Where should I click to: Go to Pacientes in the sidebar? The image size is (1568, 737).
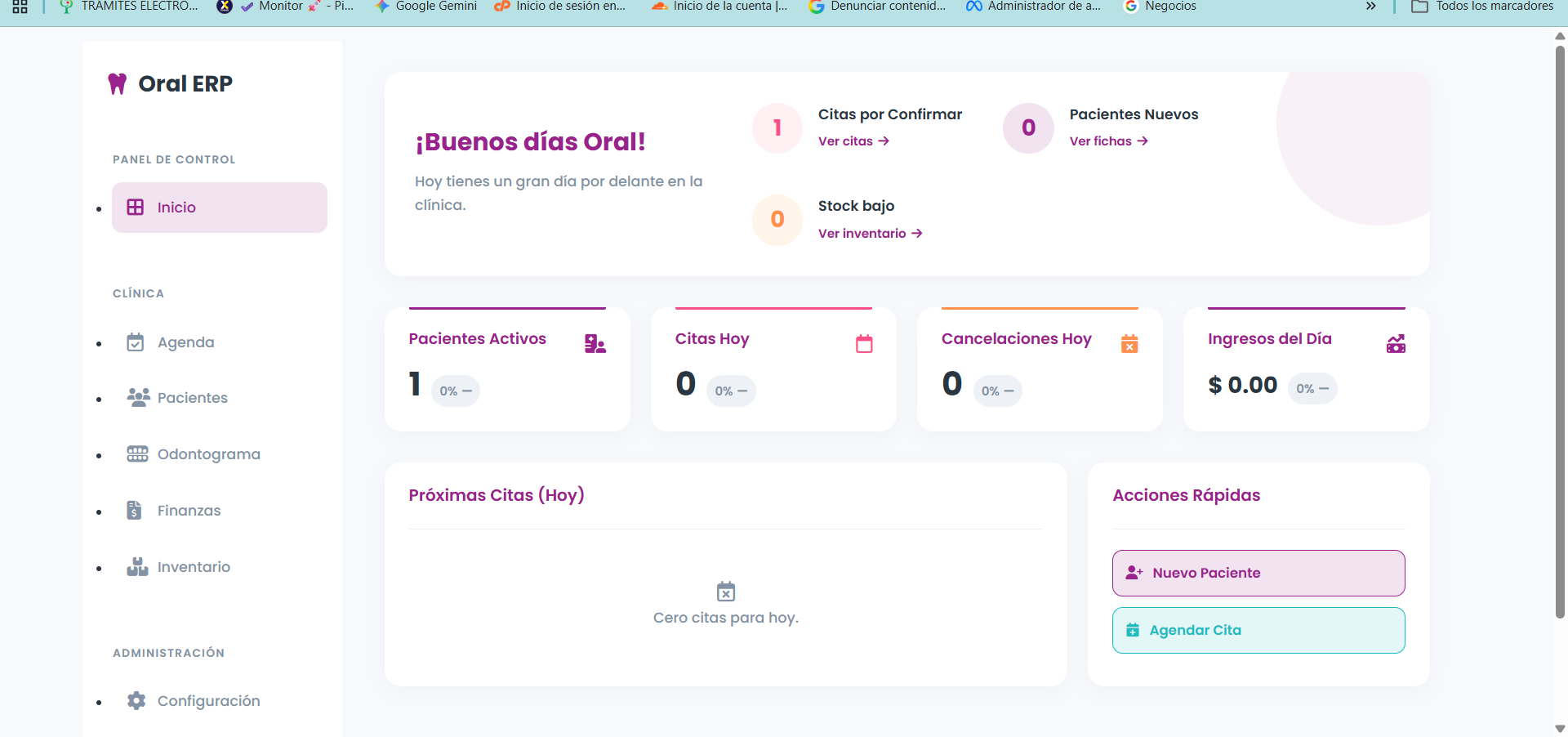click(192, 398)
